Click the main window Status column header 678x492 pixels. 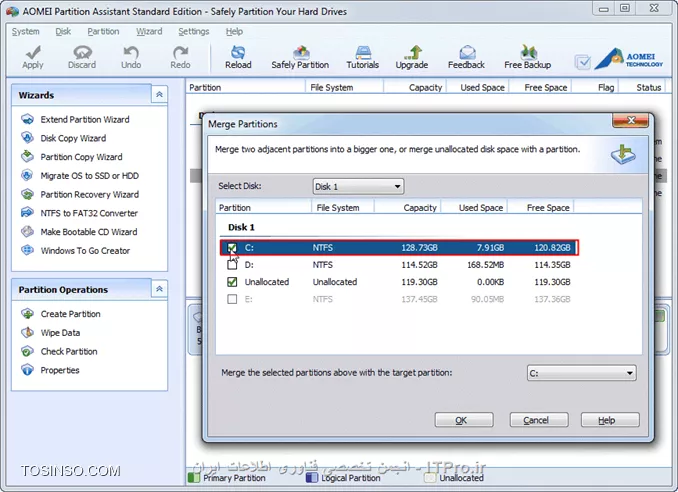pyautogui.click(x=648, y=87)
